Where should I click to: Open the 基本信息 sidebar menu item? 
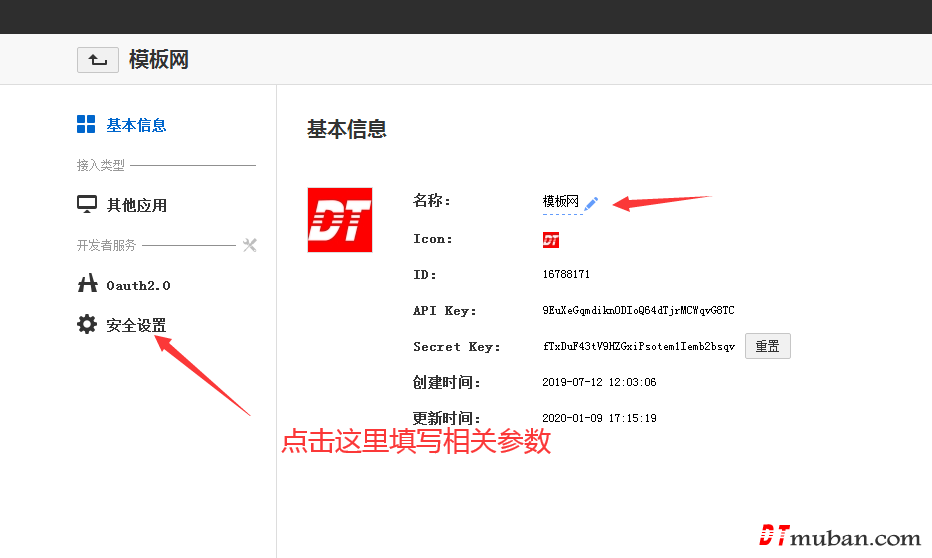[136, 125]
